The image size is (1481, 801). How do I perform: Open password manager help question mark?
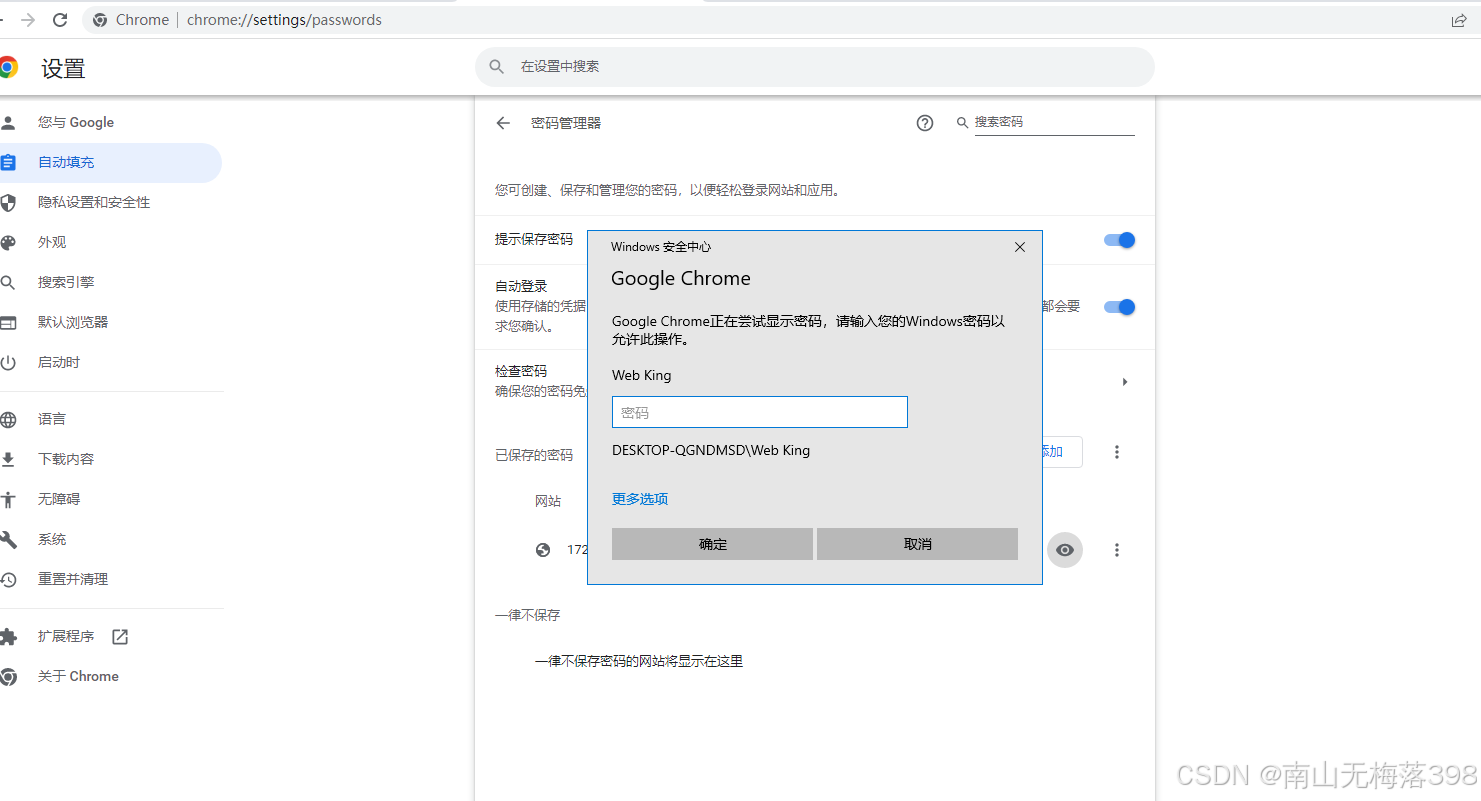[925, 123]
